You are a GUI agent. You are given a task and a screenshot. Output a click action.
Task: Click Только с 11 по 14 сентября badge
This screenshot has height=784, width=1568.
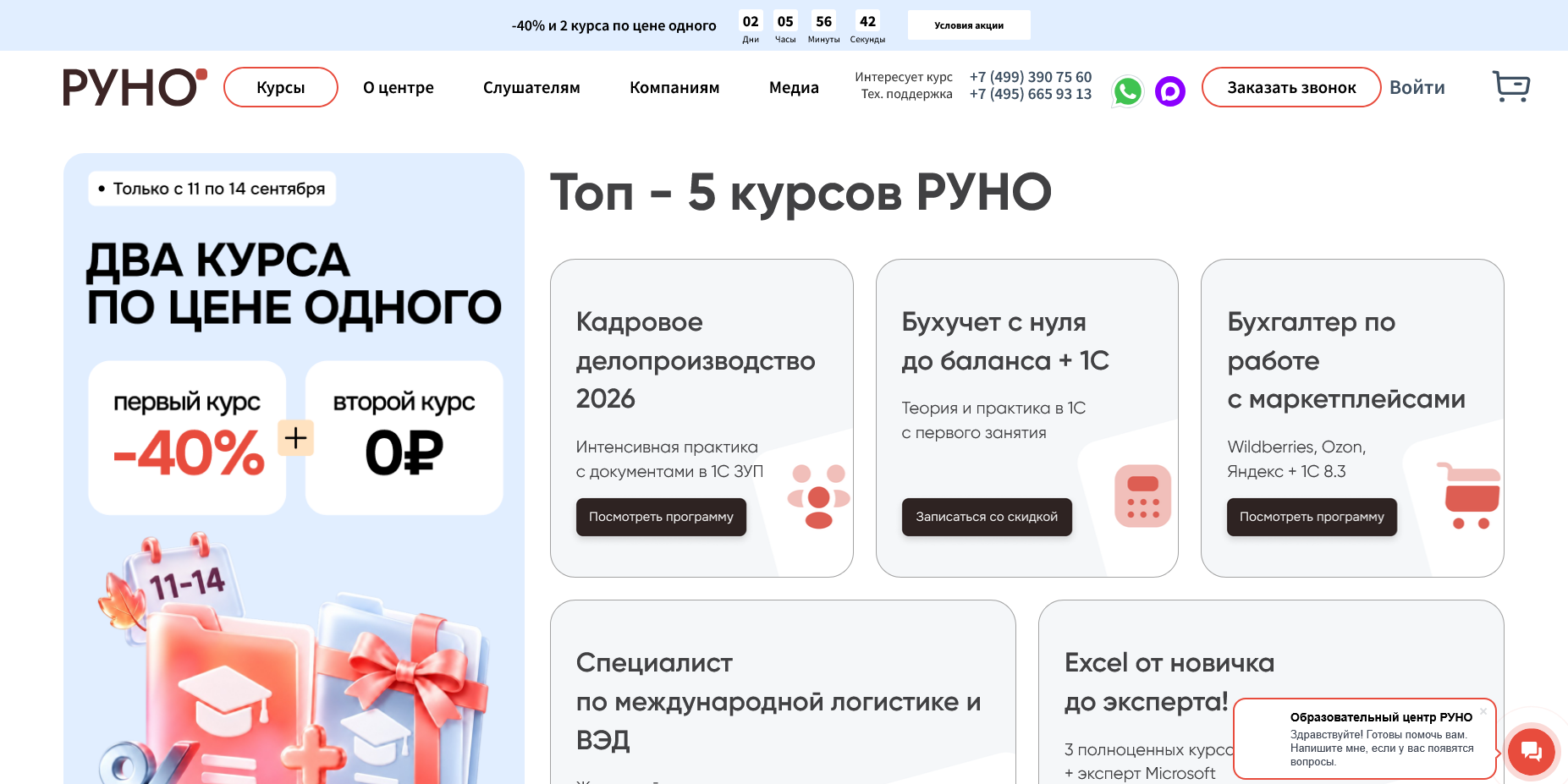pos(212,189)
